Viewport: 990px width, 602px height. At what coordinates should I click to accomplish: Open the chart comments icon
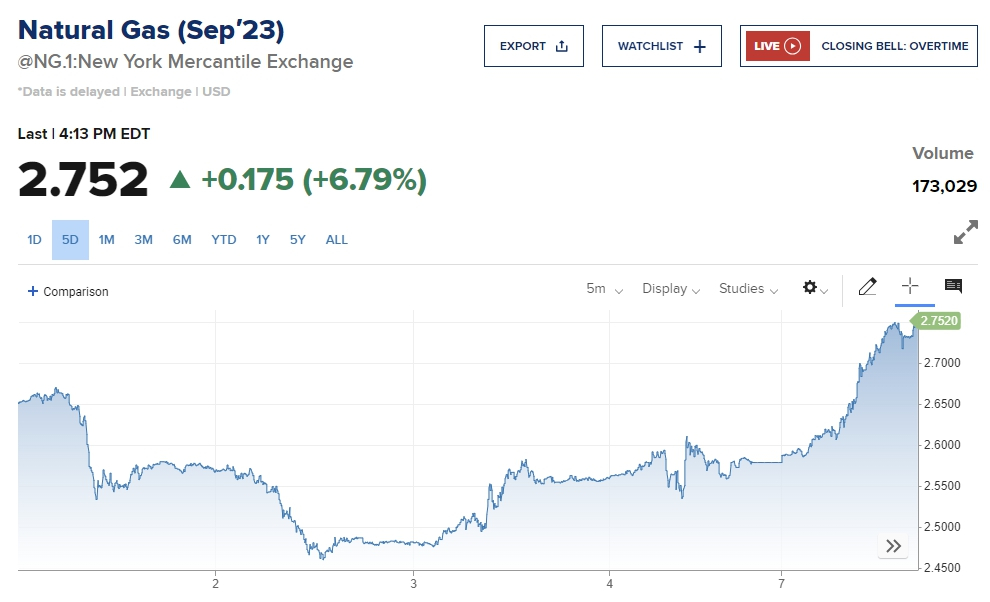(x=953, y=287)
